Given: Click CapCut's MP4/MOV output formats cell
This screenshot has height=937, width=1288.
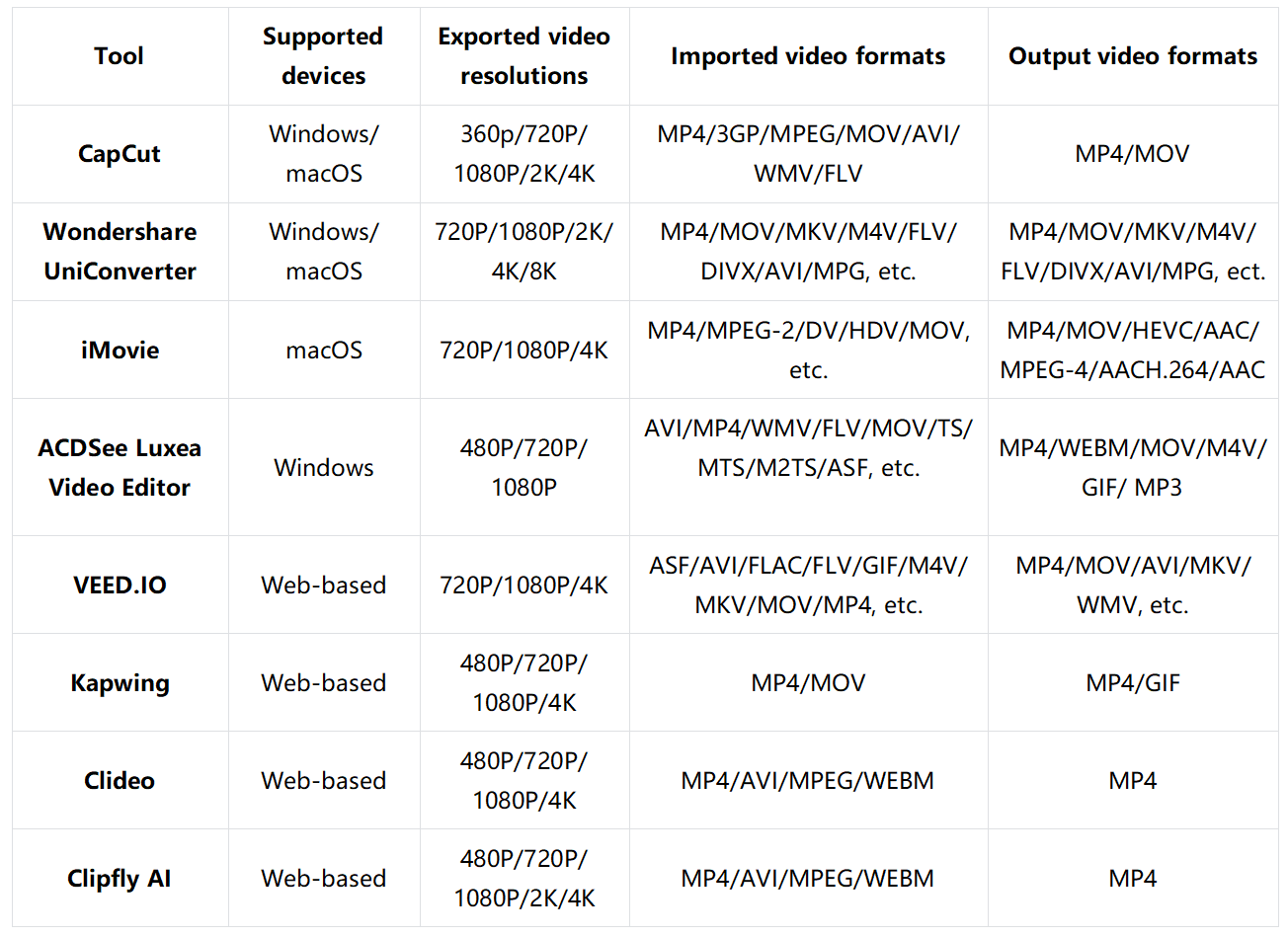Looking at the screenshot, I should 1132,154.
